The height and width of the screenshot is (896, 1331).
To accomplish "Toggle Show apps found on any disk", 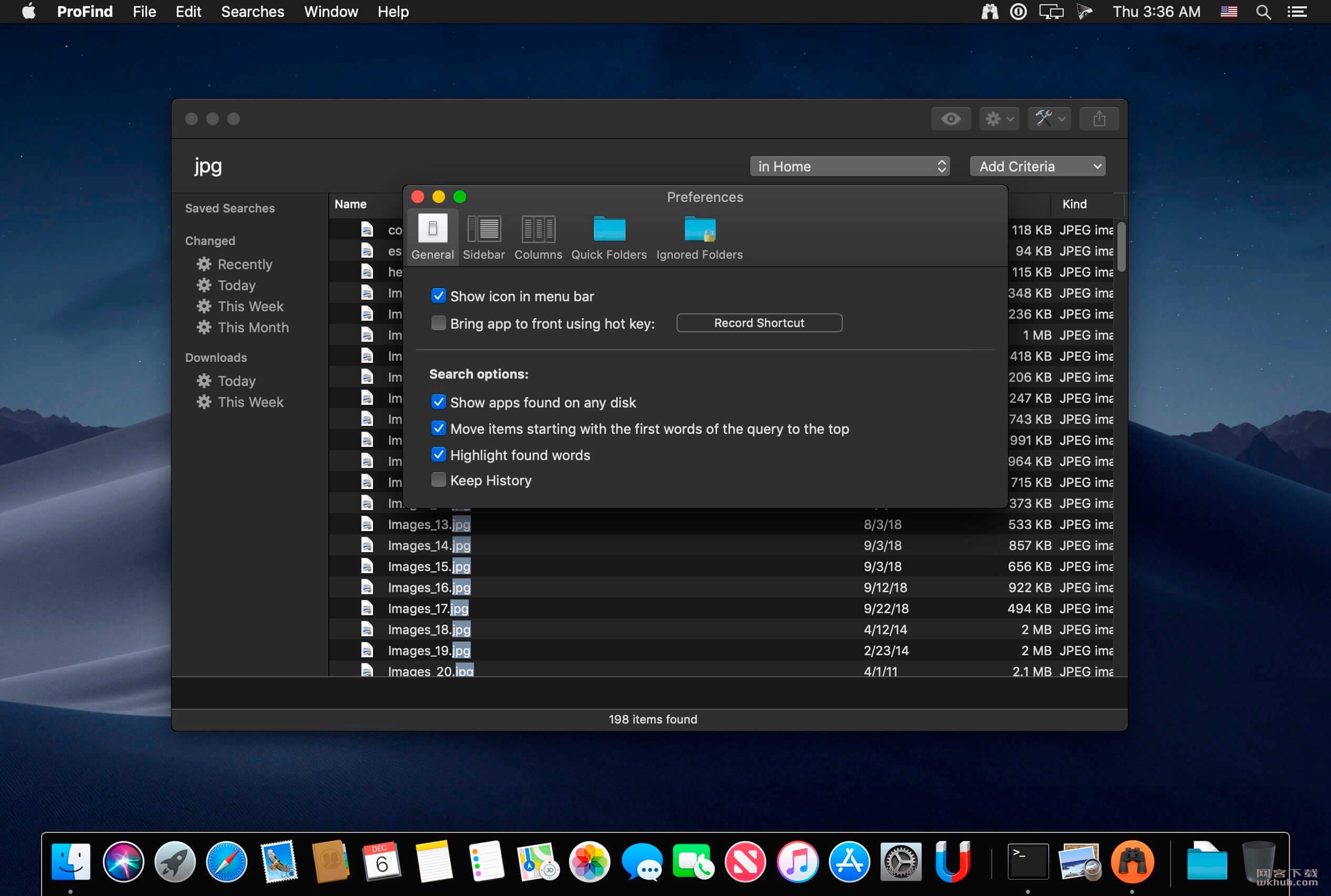I will click(x=439, y=402).
